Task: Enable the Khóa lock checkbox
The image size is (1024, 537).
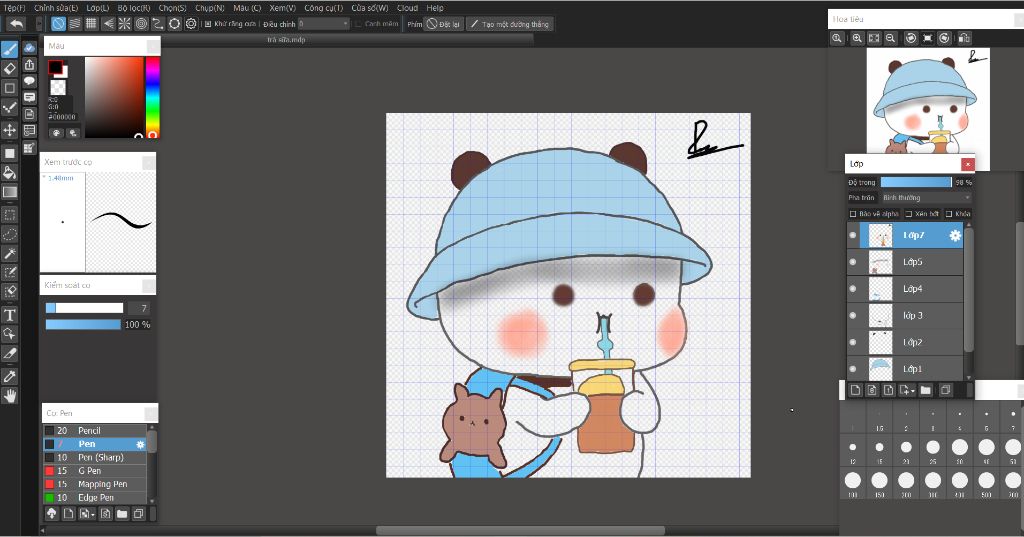Action: point(949,214)
